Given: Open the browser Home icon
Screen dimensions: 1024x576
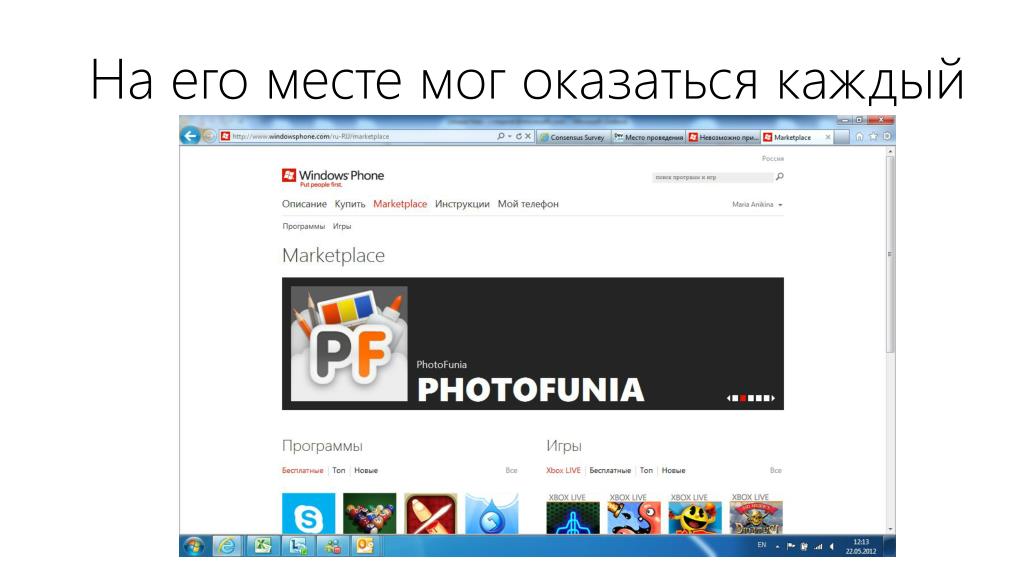Looking at the screenshot, I should click(859, 136).
